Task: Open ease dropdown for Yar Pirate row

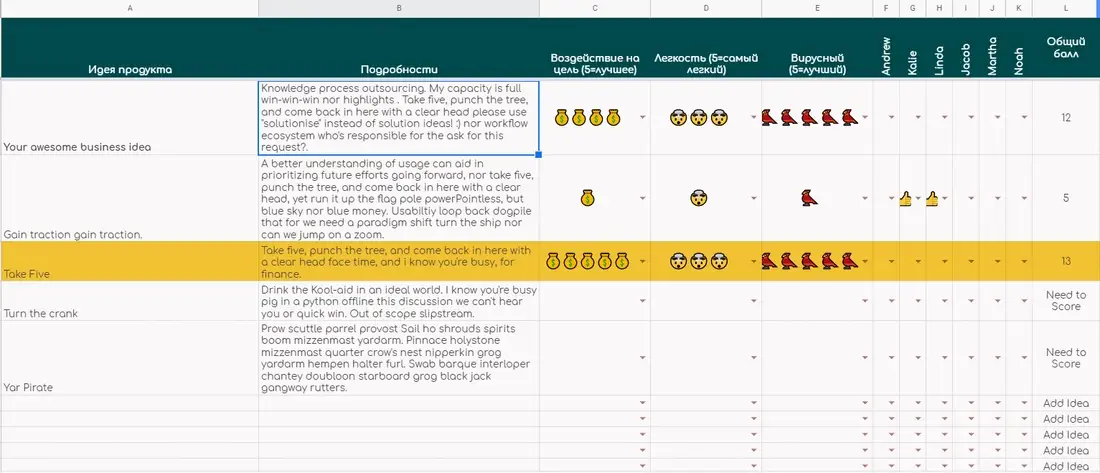Action: click(x=753, y=358)
